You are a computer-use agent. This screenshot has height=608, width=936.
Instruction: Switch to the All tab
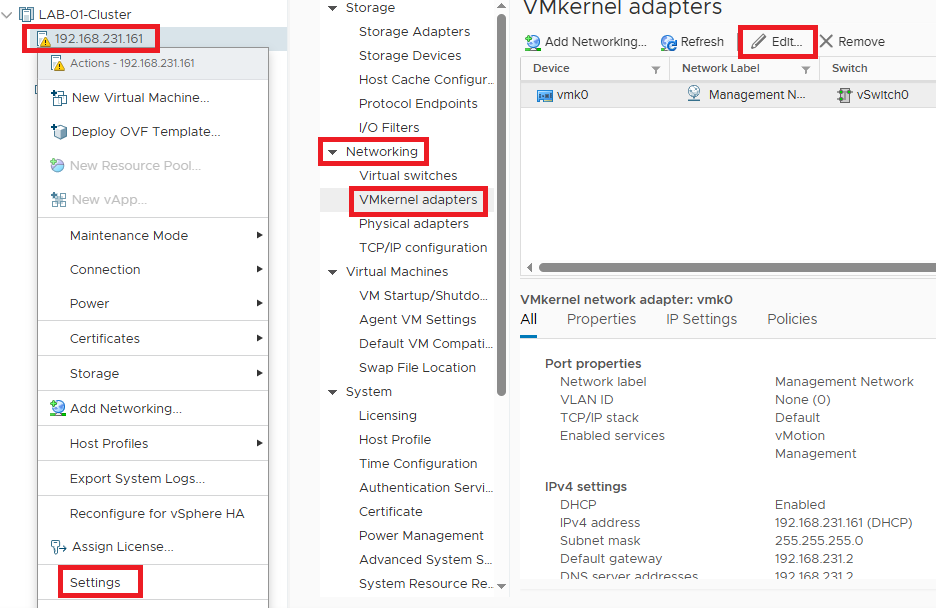528,319
